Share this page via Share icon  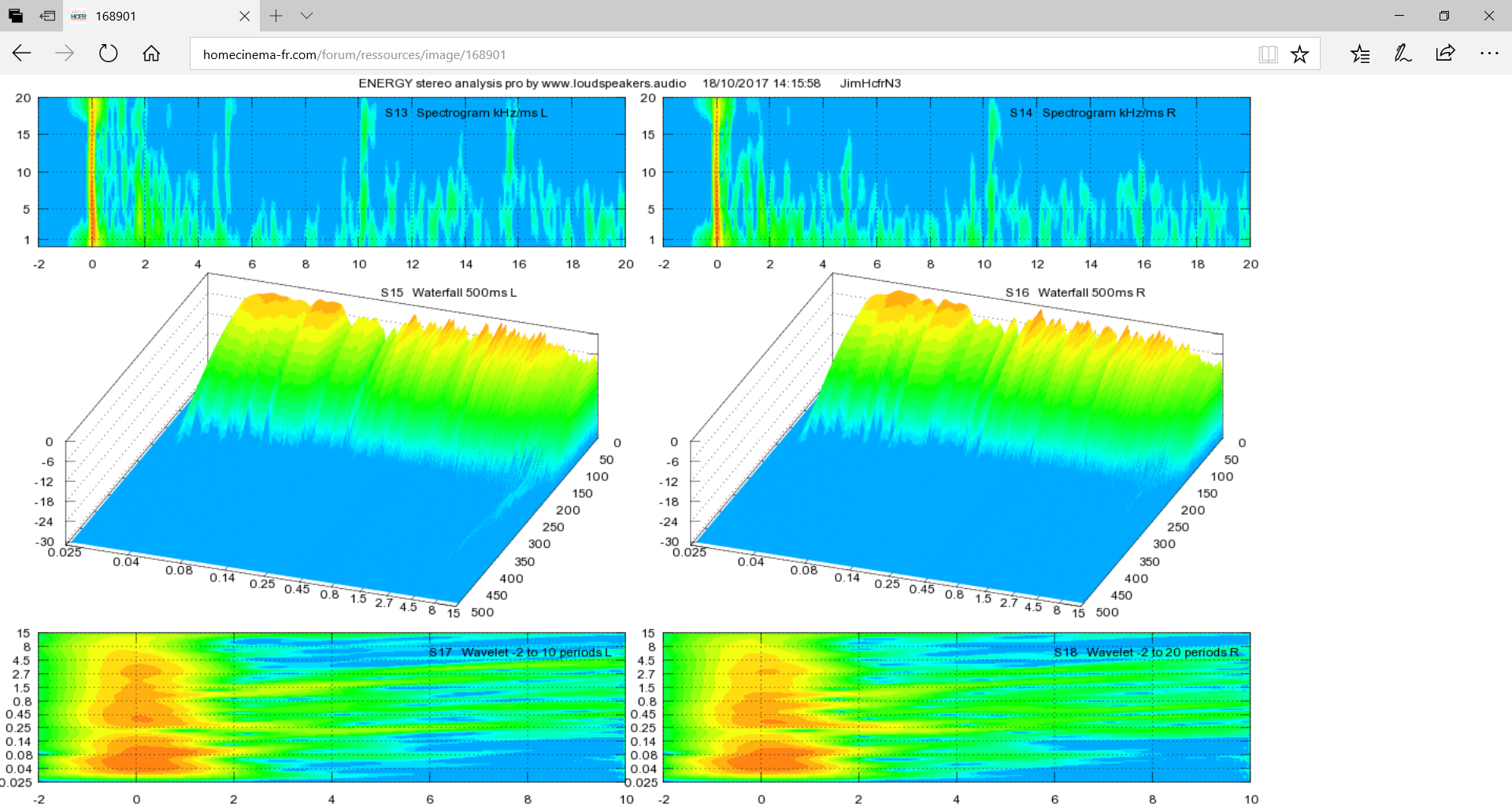pos(1445,54)
